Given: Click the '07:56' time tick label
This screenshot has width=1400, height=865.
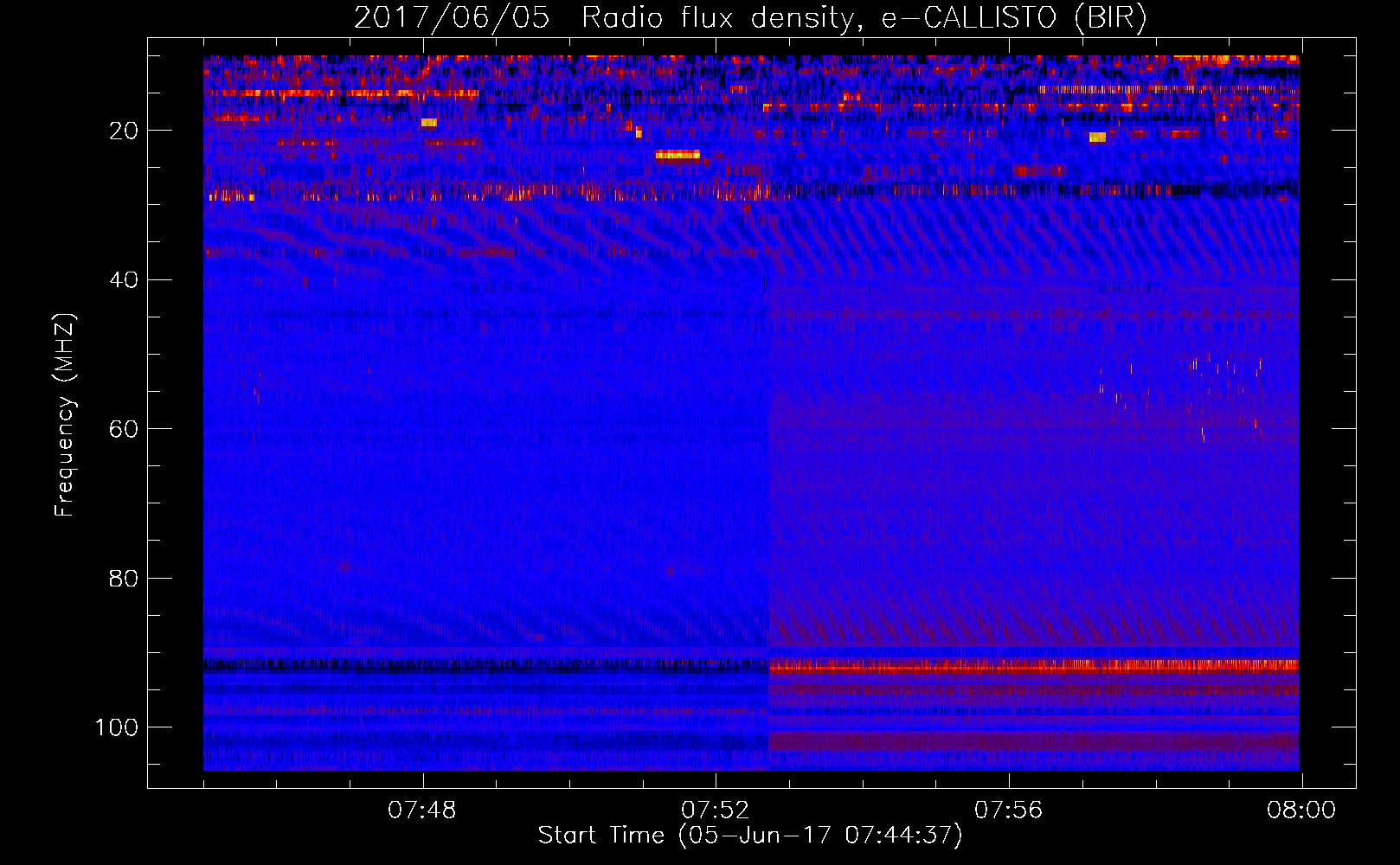Looking at the screenshot, I should [x=1009, y=811].
